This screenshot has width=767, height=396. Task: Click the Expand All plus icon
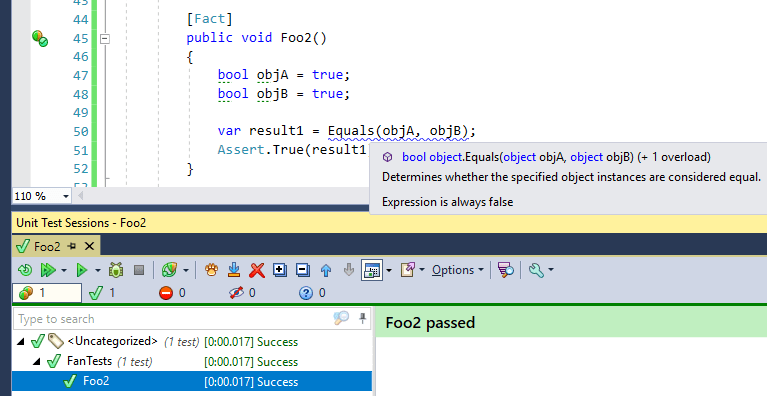280,270
